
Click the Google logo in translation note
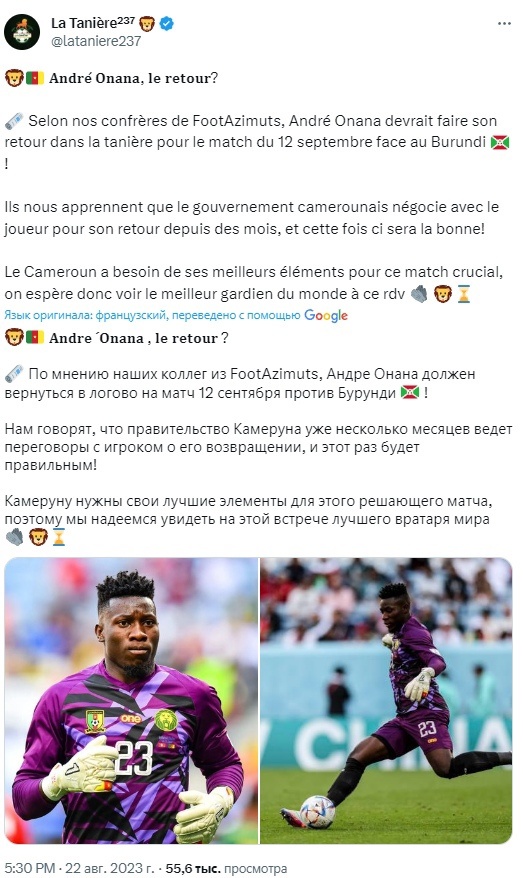[x=326, y=315]
